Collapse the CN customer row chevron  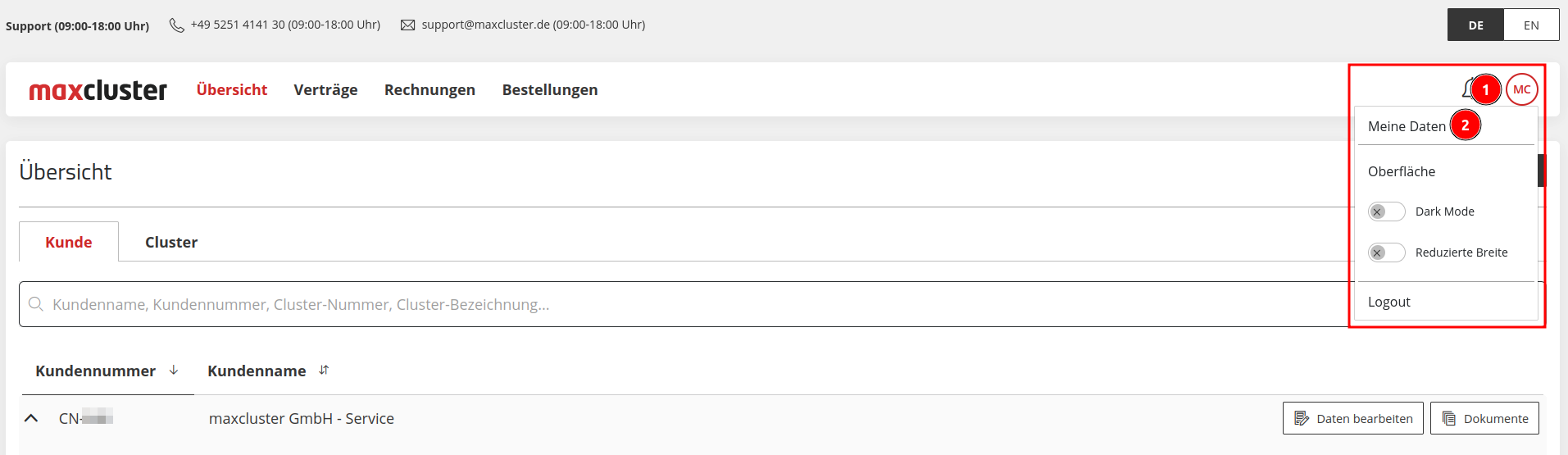[31, 418]
